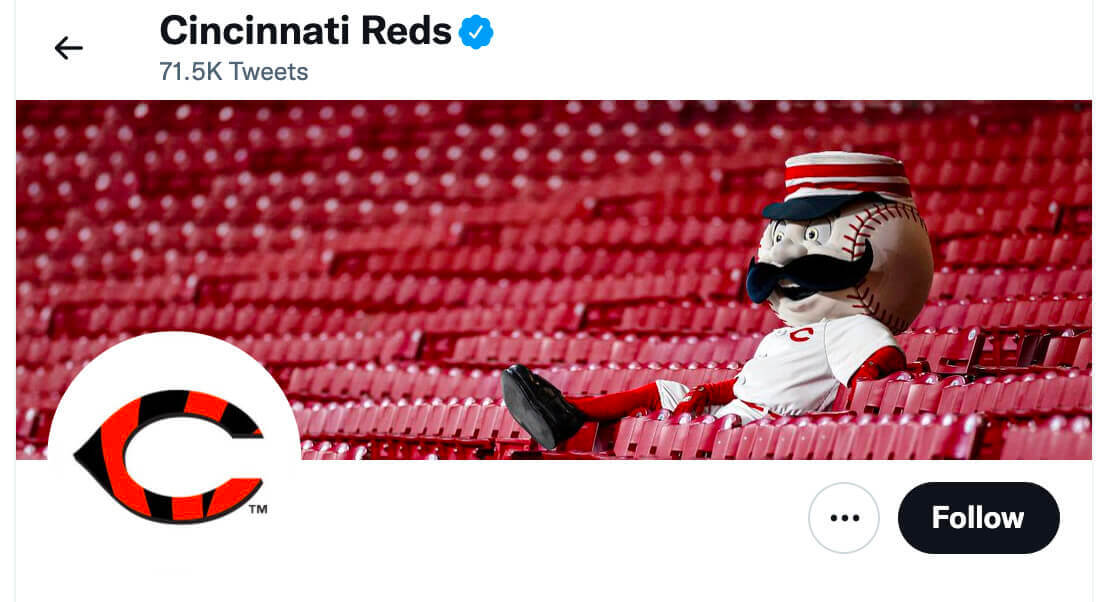Open the three-dot more options button
Image resolution: width=1102 pixels, height=602 pixels.
pos(843,518)
